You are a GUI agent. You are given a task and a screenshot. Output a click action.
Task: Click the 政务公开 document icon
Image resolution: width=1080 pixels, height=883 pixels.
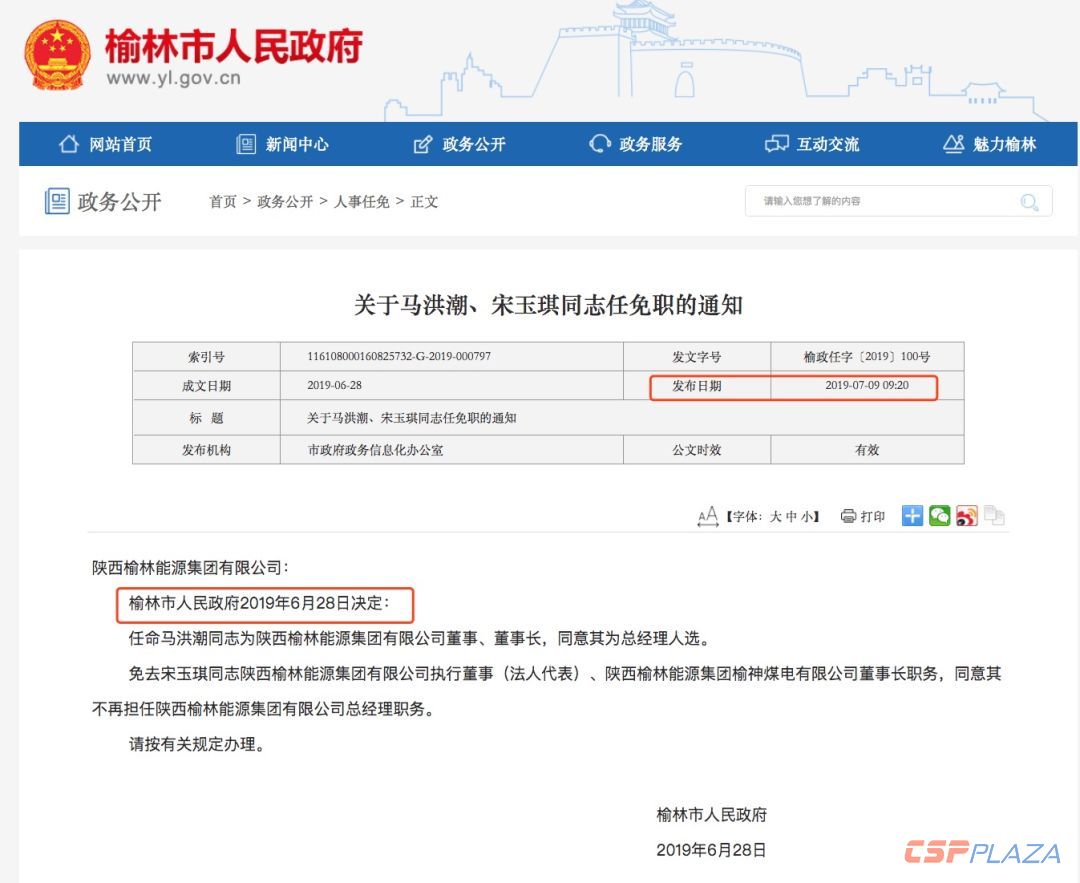[57, 200]
